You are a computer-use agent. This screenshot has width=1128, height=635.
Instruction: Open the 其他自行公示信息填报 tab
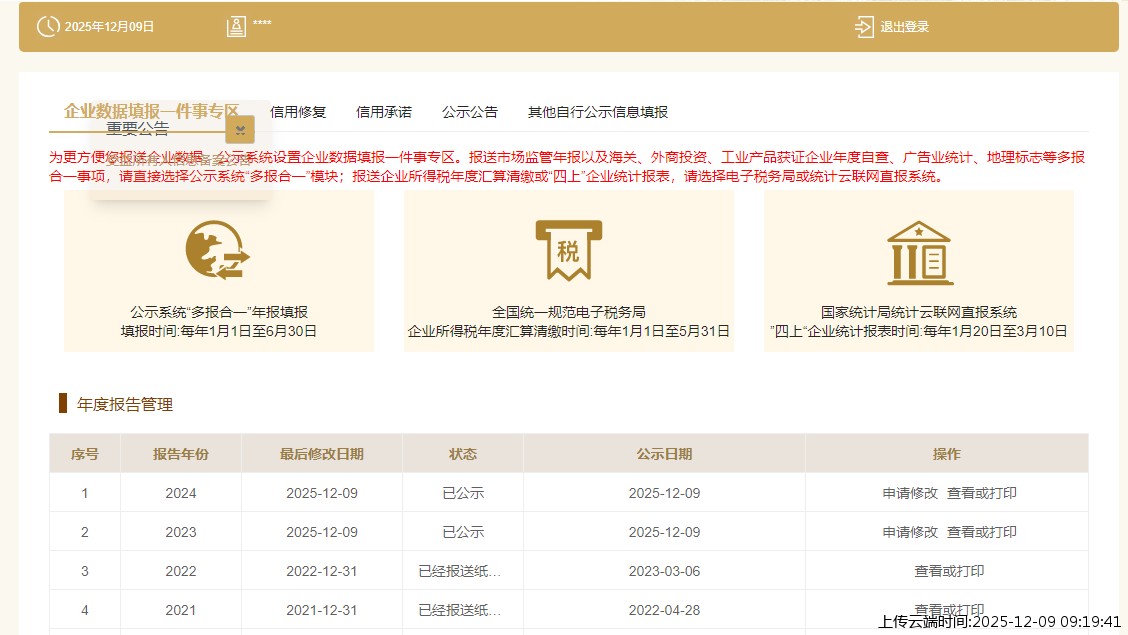[x=598, y=112]
